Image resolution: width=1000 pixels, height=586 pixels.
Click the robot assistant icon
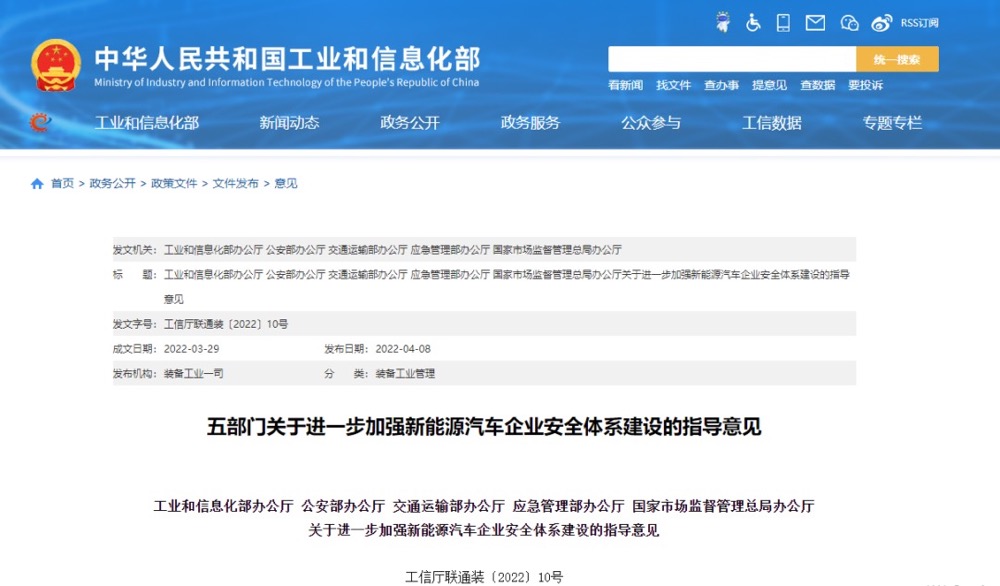pyautogui.click(x=723, y=22)
